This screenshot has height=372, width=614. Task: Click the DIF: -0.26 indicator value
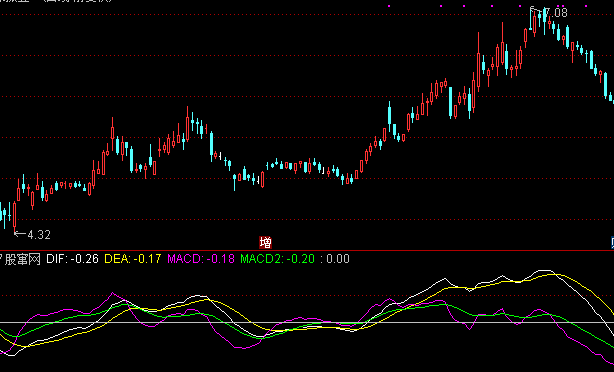coord(72,259)
